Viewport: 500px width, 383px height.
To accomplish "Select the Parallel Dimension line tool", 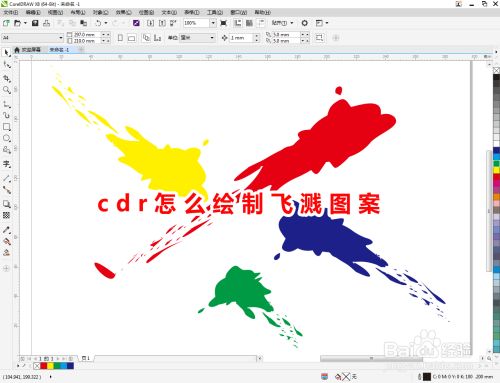I will pos(7,178).
